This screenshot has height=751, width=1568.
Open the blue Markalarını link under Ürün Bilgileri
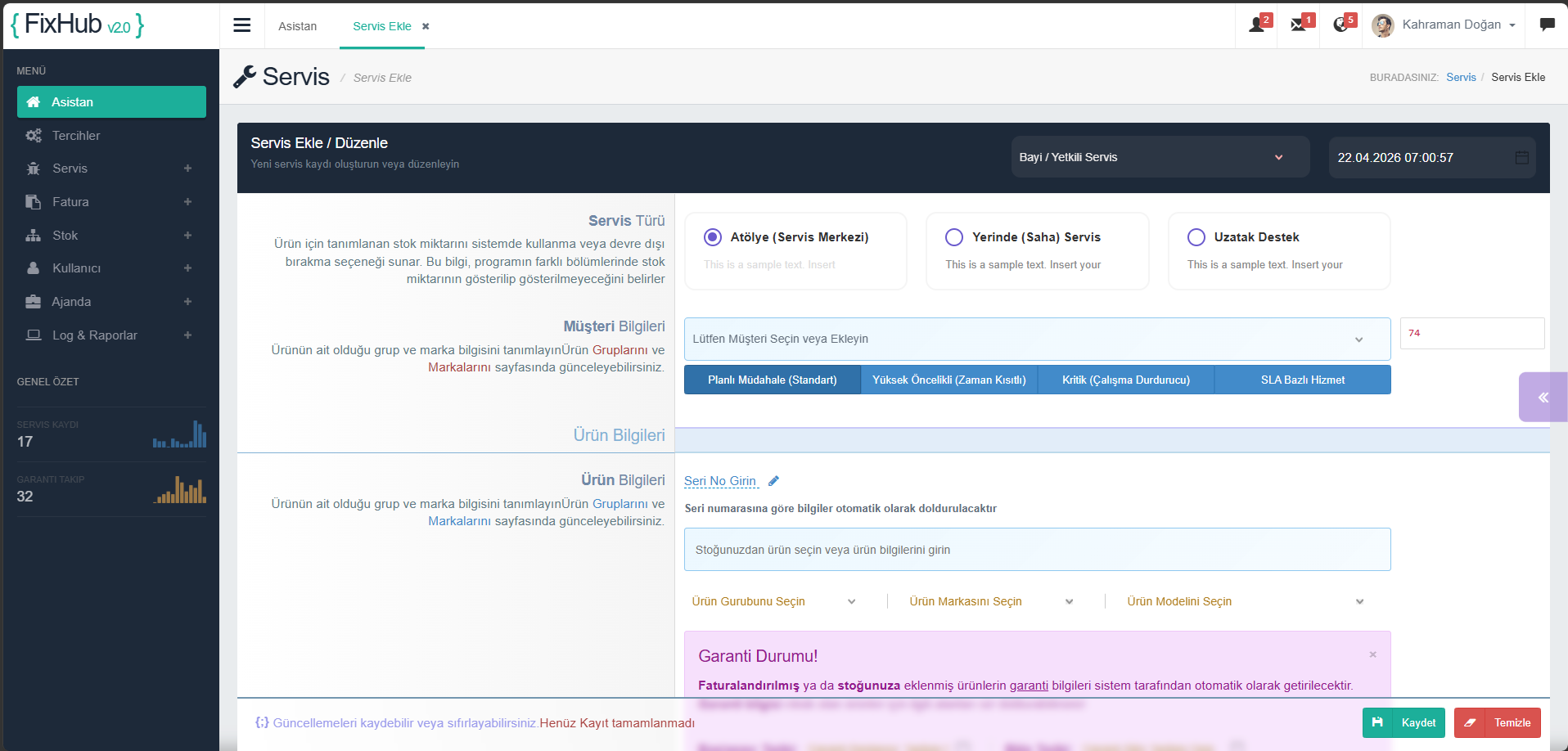coord(460,521)
